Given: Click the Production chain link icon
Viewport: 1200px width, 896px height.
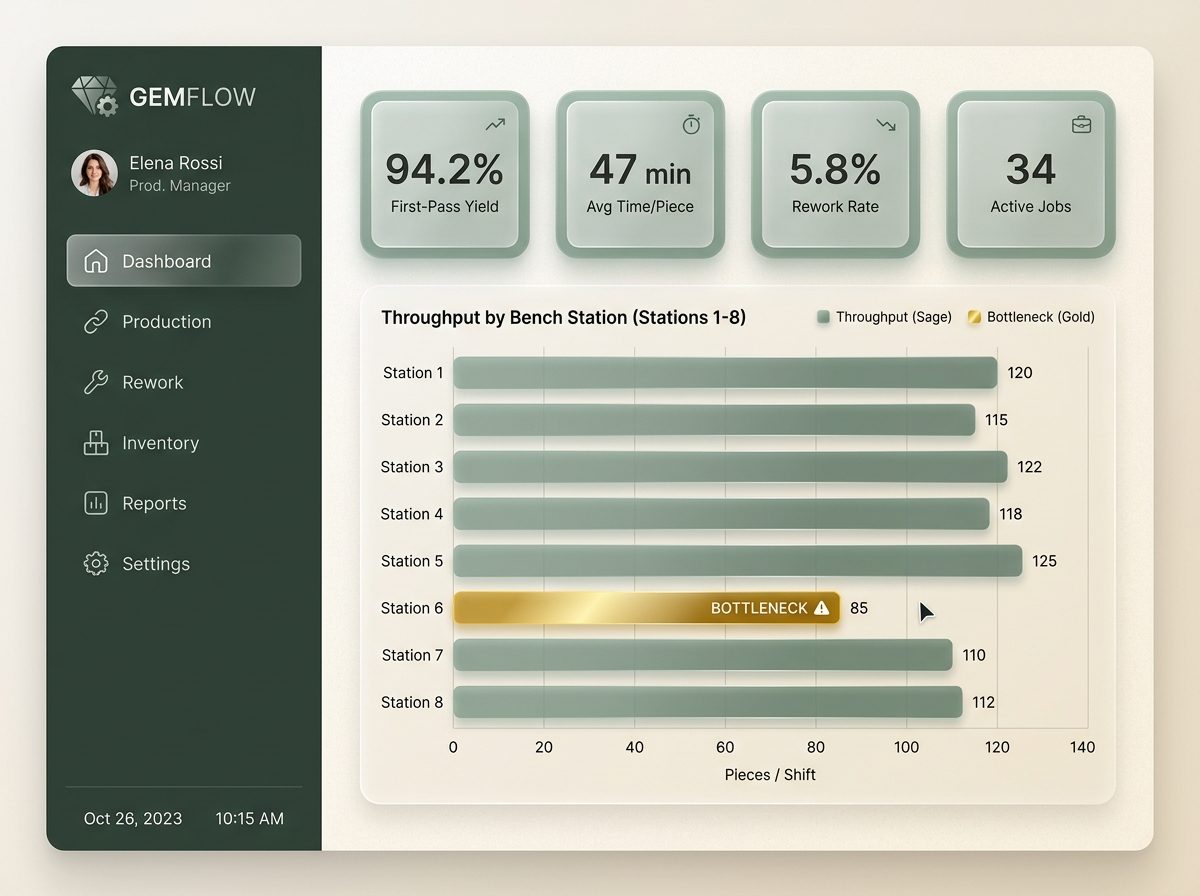Looking at the screenshot, I should (96, 322).
